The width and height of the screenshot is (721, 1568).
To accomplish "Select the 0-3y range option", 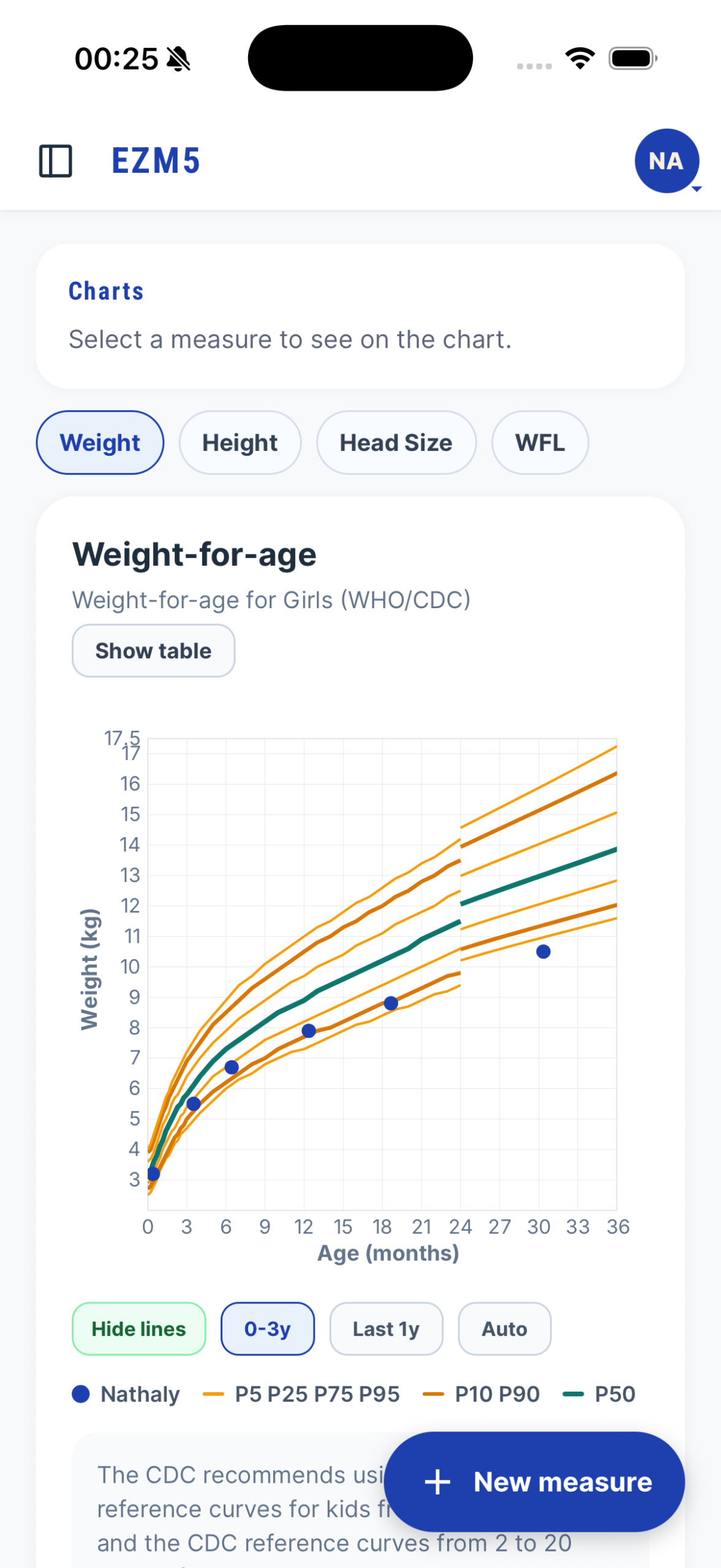I will (267, 1329).
